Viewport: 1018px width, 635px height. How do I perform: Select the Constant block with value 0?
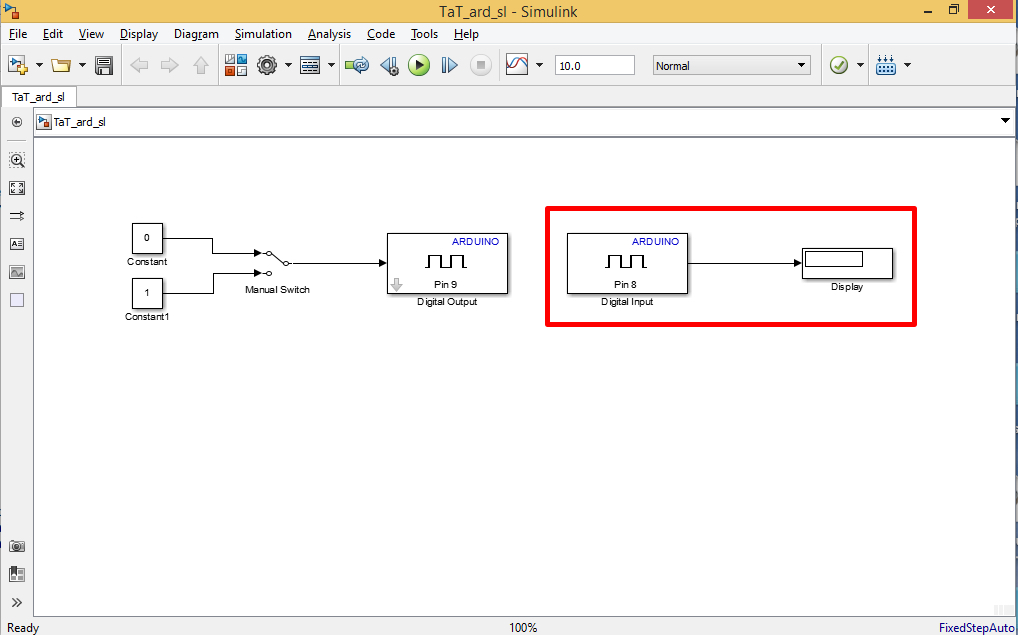(x=147, y=238)
